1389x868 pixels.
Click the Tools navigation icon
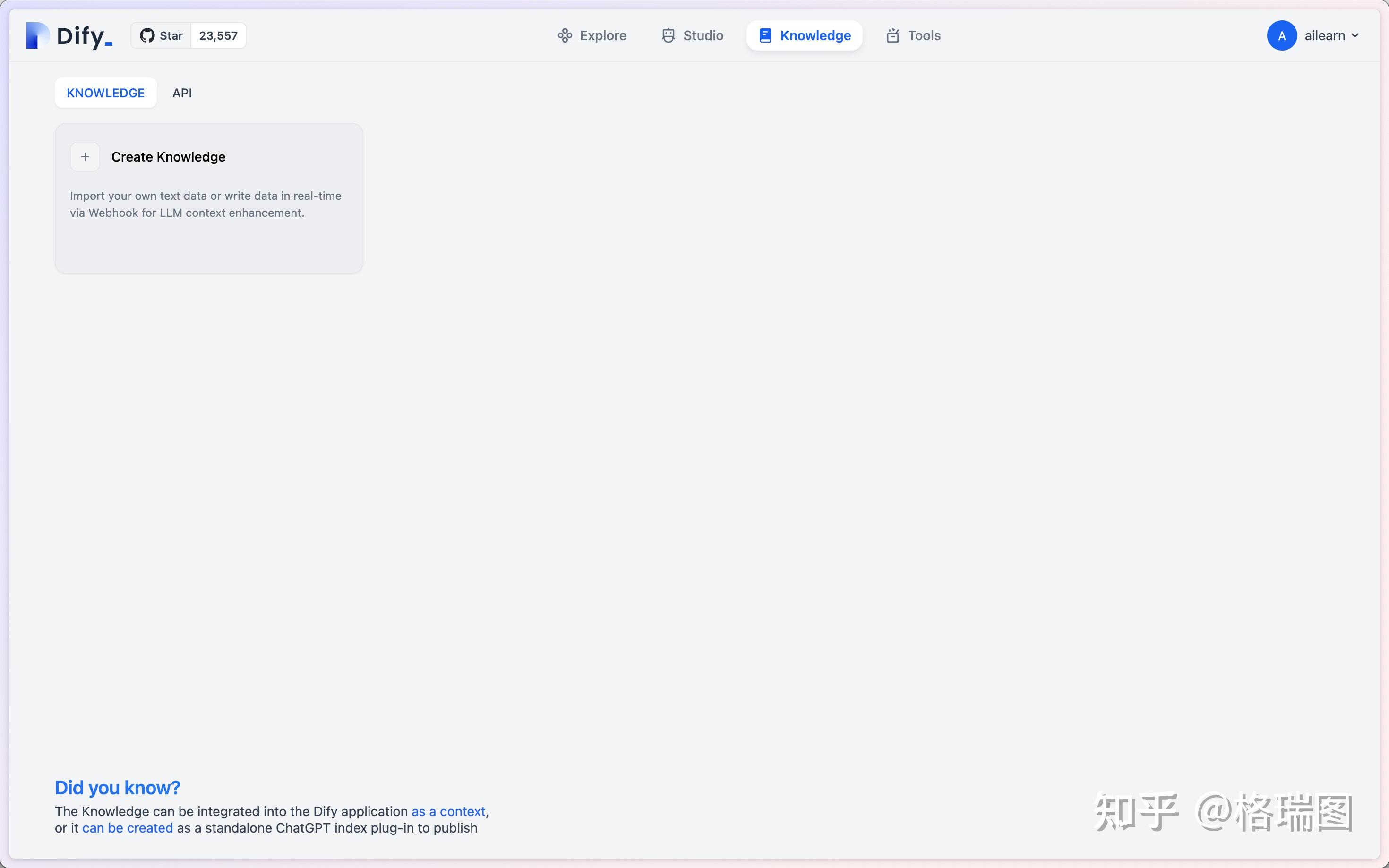[892, 35]
